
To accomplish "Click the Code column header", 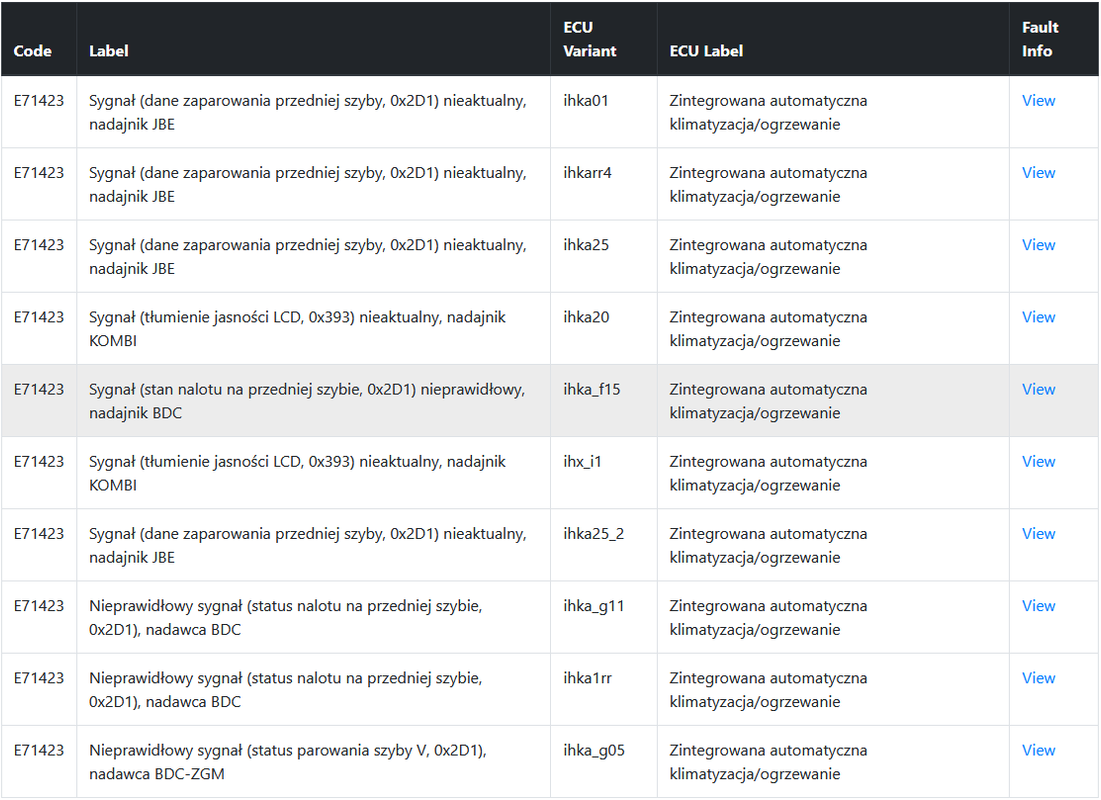I will [32, 51].
